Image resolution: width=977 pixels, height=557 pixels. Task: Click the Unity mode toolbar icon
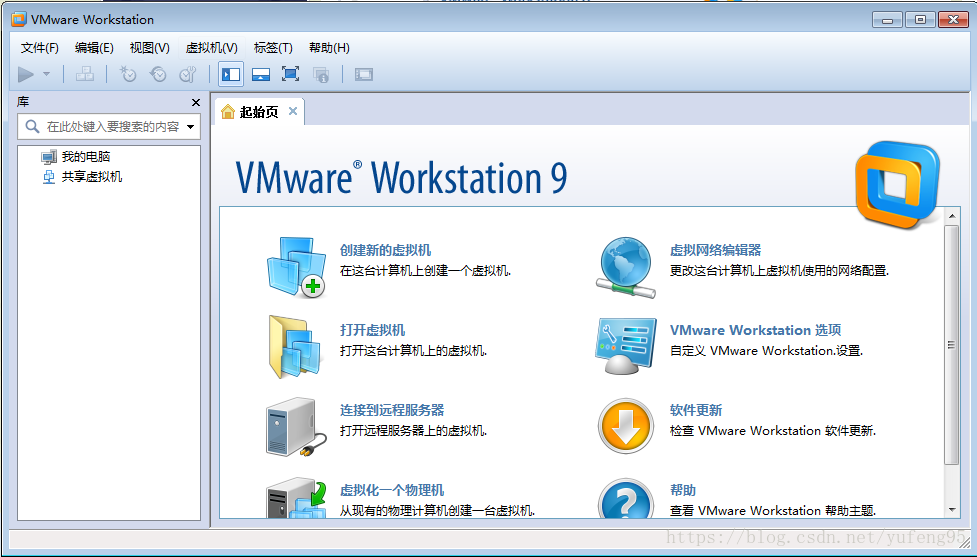click(x=320, y=75)
